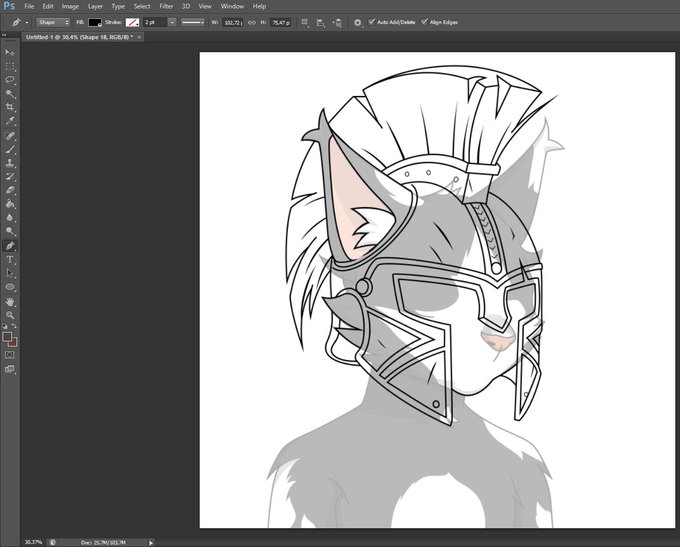Open the Window menu

point(232,6)
